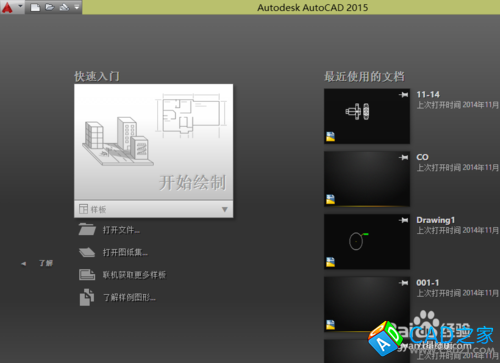Click the drawing file icon on 001-1 thumbnail
Image resolution: width=500 pixels, height=363 pixels.
(x=330, y=325)
